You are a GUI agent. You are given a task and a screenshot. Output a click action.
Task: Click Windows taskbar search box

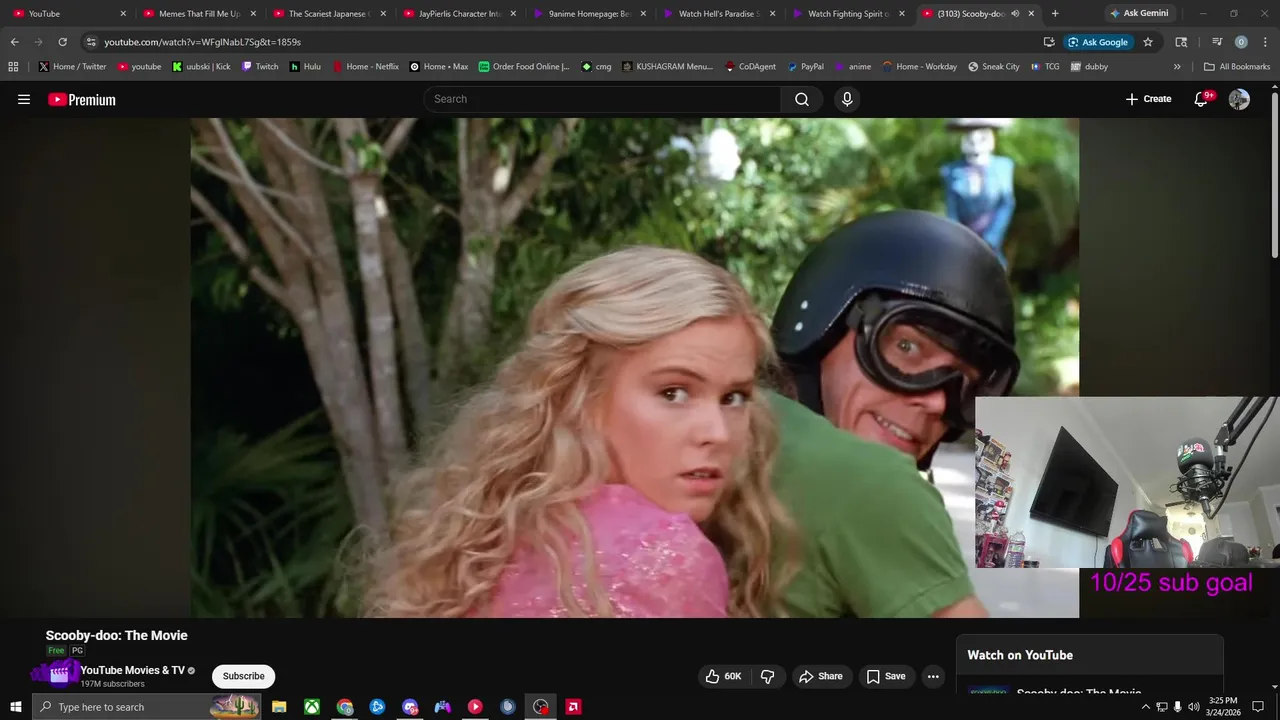click(x=148, y=707)
